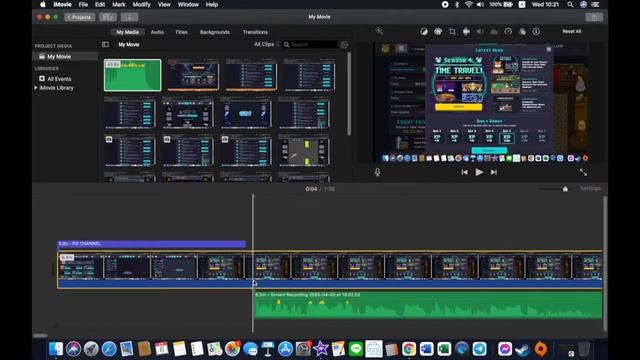640x360 pixels.
Task: Select the green audio waveform clip thumbnail
Action: click(x=133, y=75)
